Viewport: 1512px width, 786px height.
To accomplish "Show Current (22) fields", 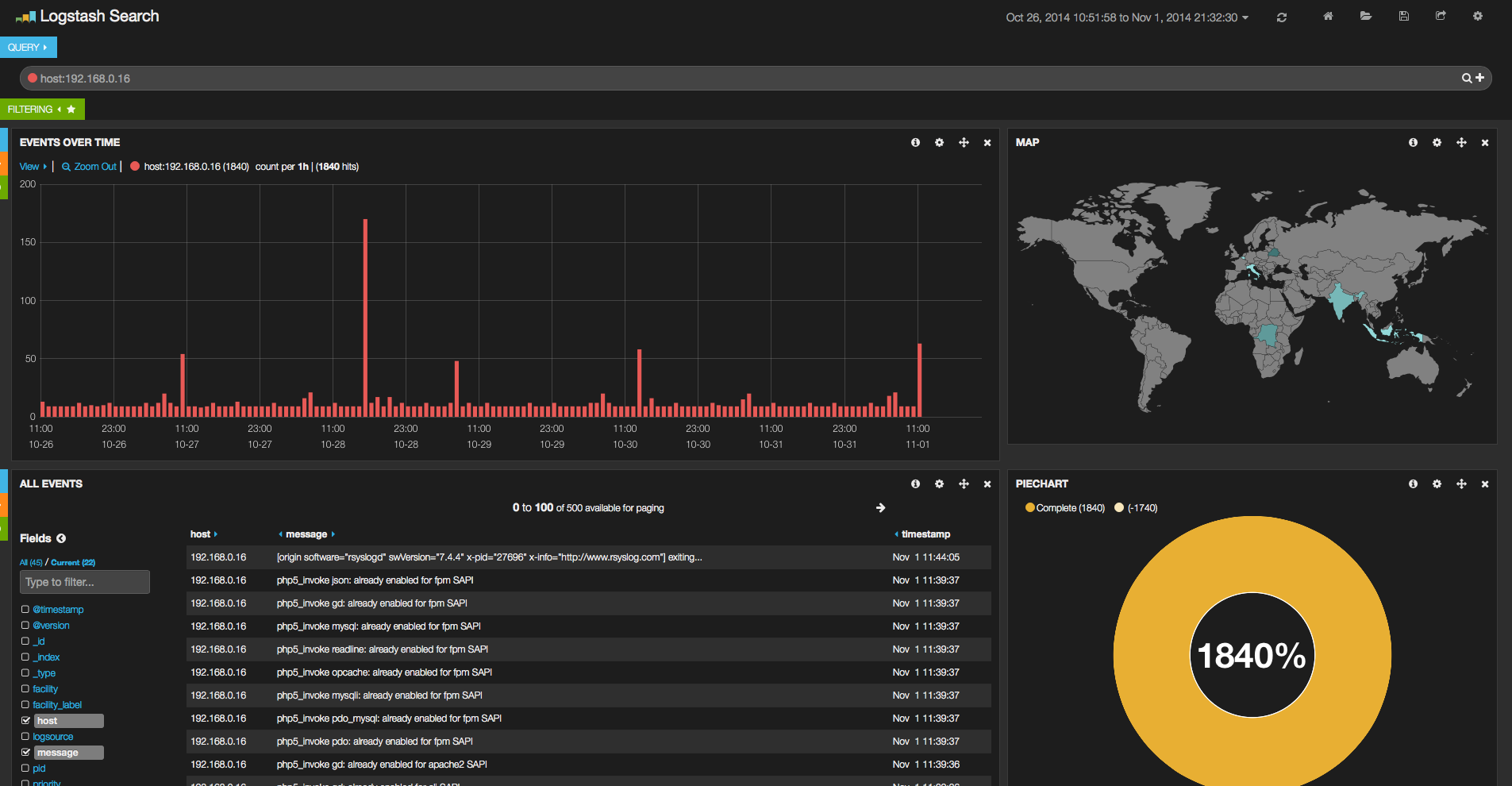I will (73, 562).
